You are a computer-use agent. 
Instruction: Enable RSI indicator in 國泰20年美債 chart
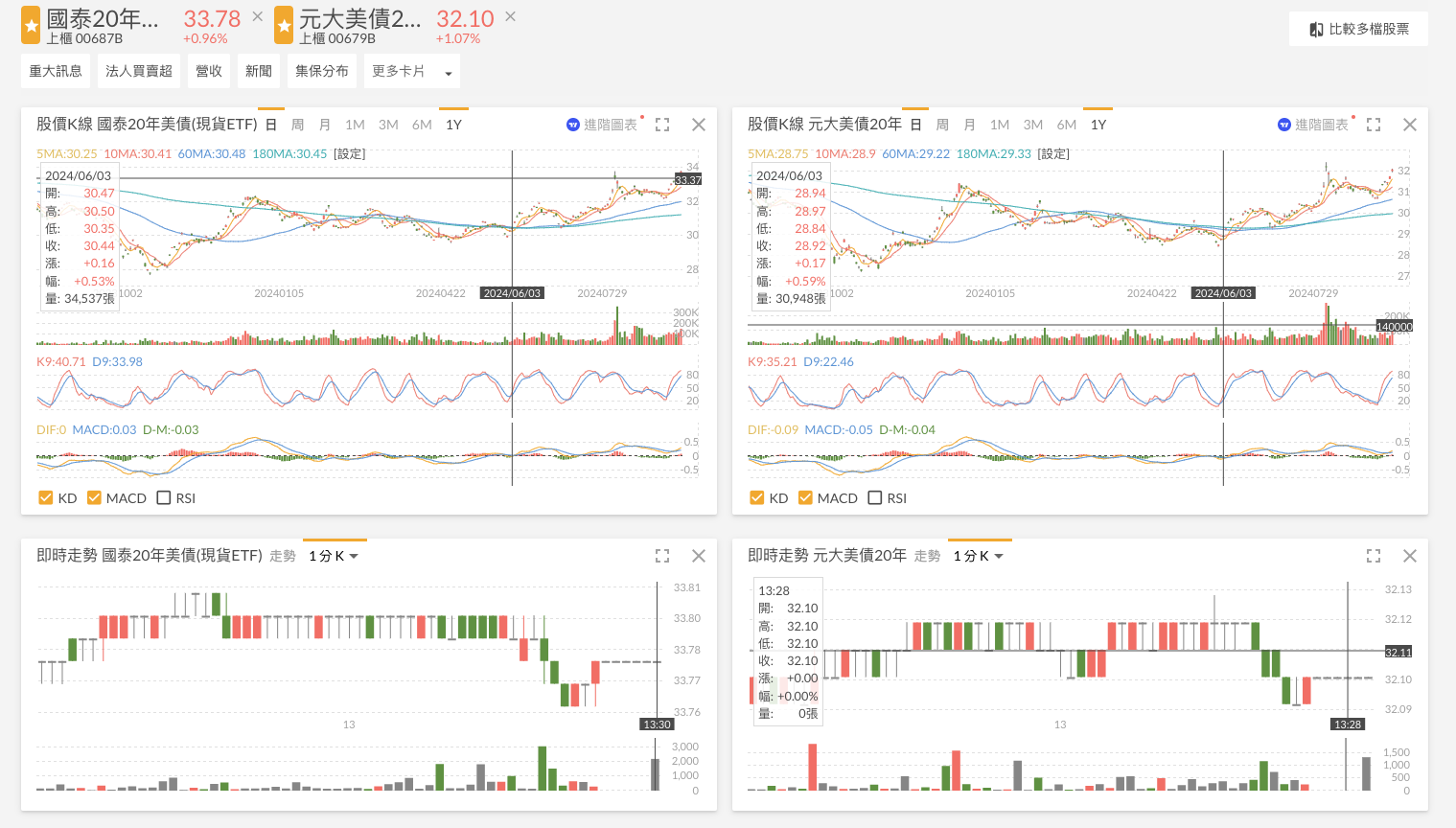[x=164, y=498]
